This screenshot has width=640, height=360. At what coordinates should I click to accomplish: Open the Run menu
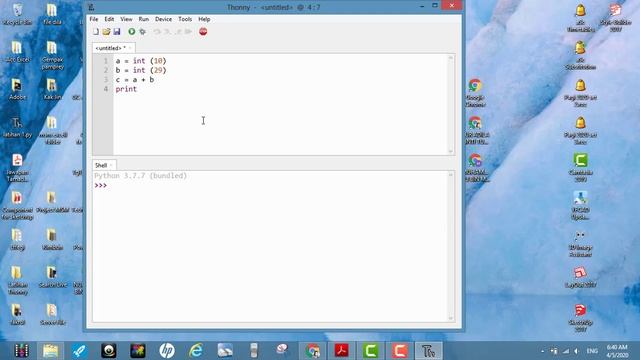point(144,19)
